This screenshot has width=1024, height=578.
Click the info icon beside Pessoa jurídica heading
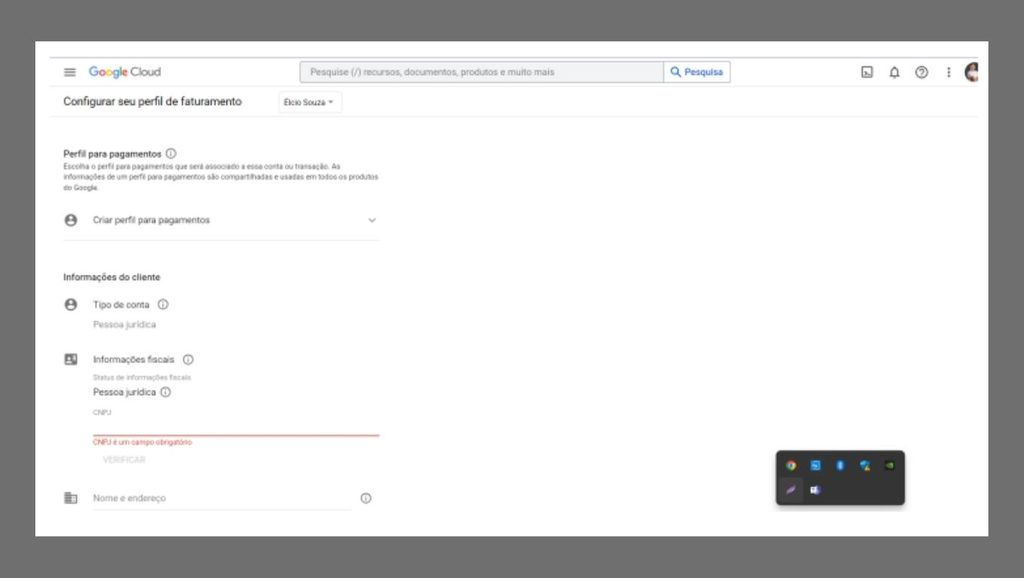[x=165, y=392]
